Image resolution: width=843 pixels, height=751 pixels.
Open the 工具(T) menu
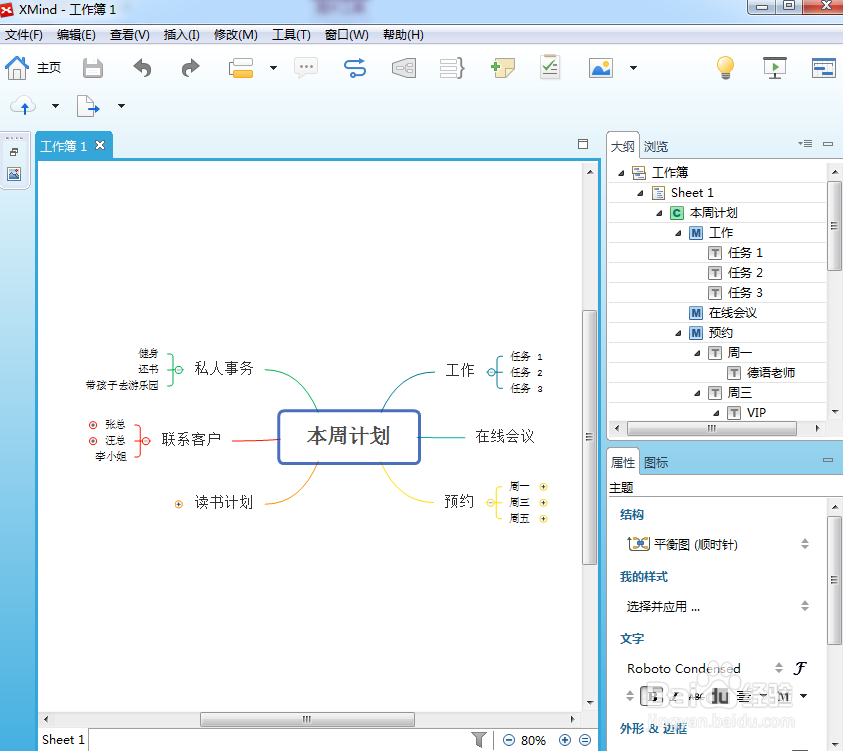click(x=291, y=35)
